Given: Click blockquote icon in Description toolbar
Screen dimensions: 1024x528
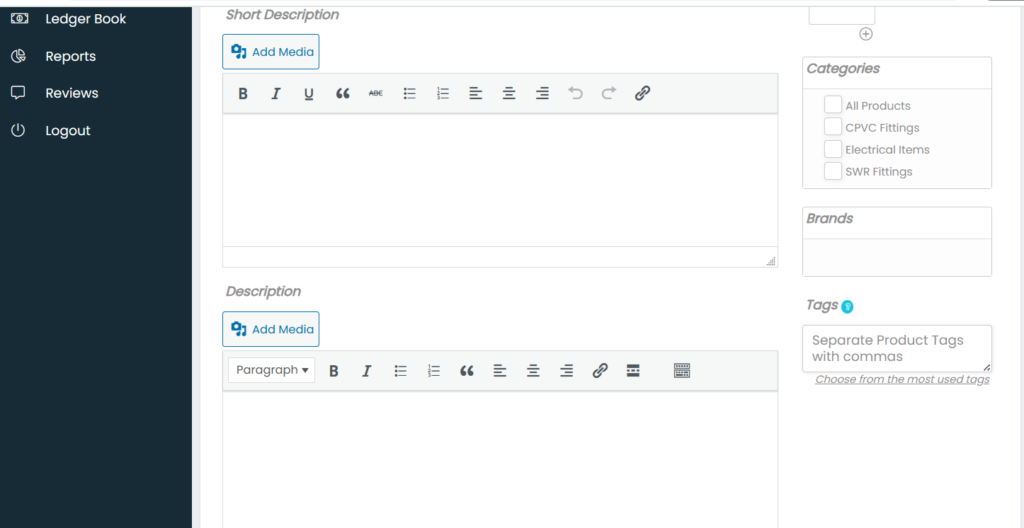Looking at the screenshot, I should 466,371.
